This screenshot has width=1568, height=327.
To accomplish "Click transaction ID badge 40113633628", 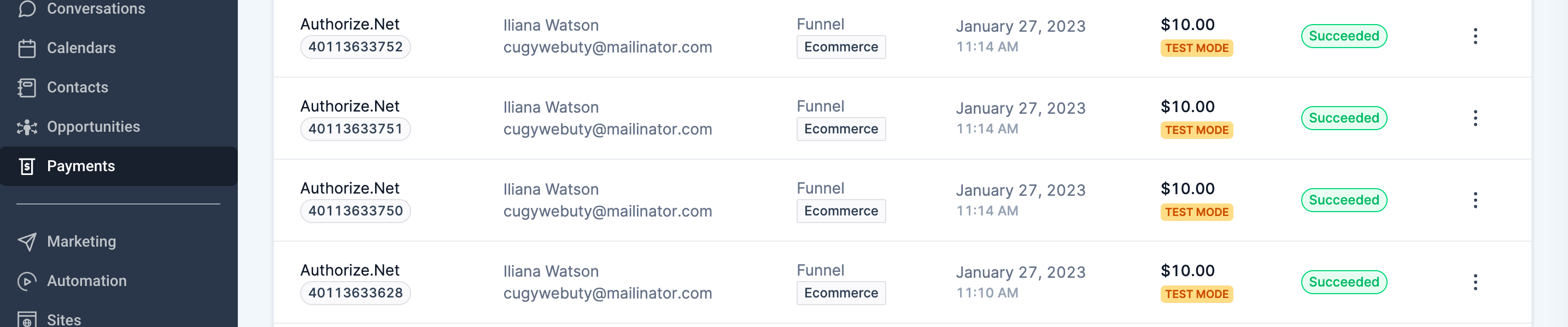I will (x=355, y=293).
